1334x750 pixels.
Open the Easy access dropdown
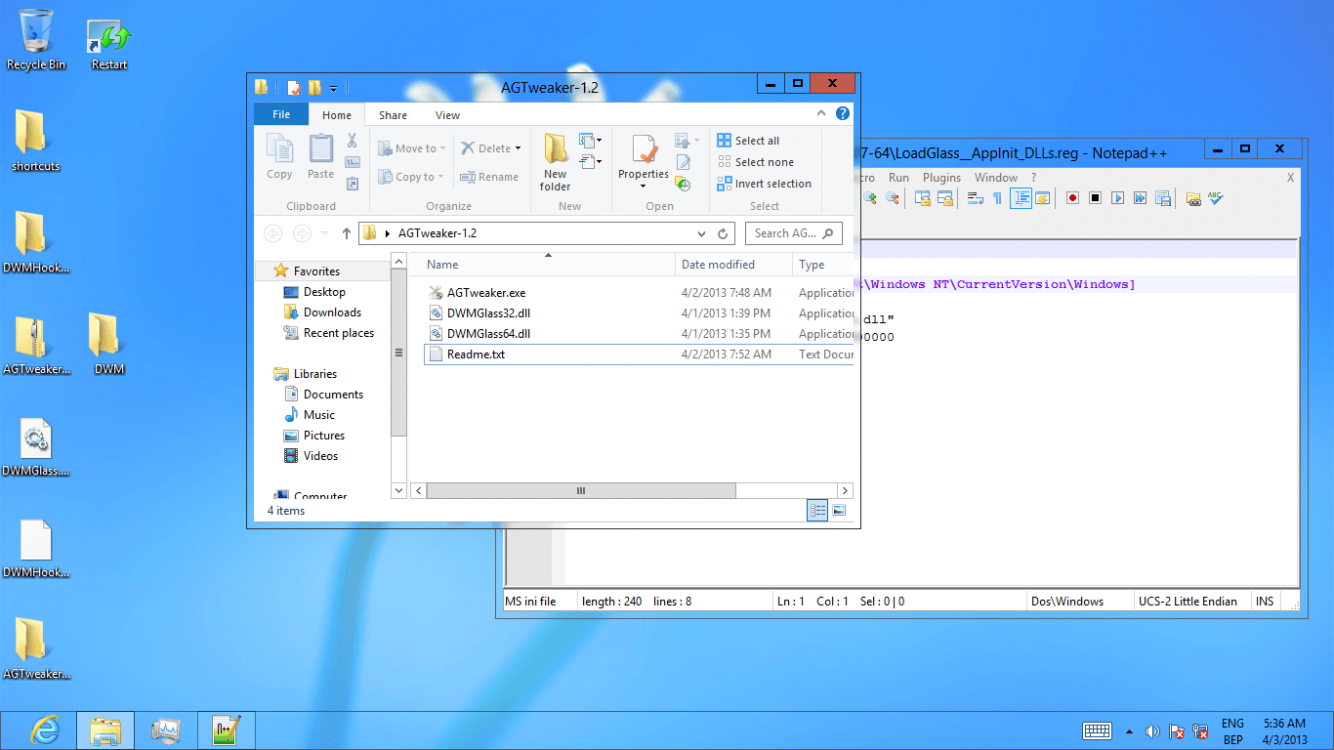pos(590,162)
